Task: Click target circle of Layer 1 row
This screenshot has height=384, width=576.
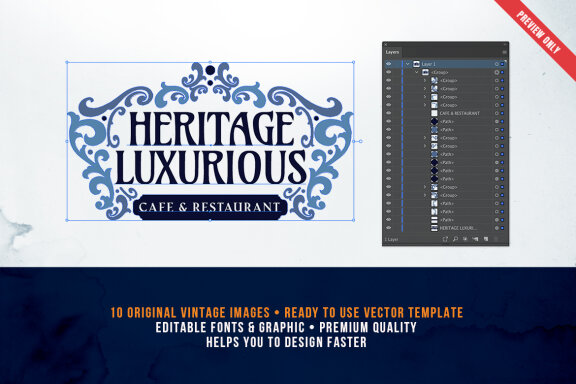Action: 497,64
